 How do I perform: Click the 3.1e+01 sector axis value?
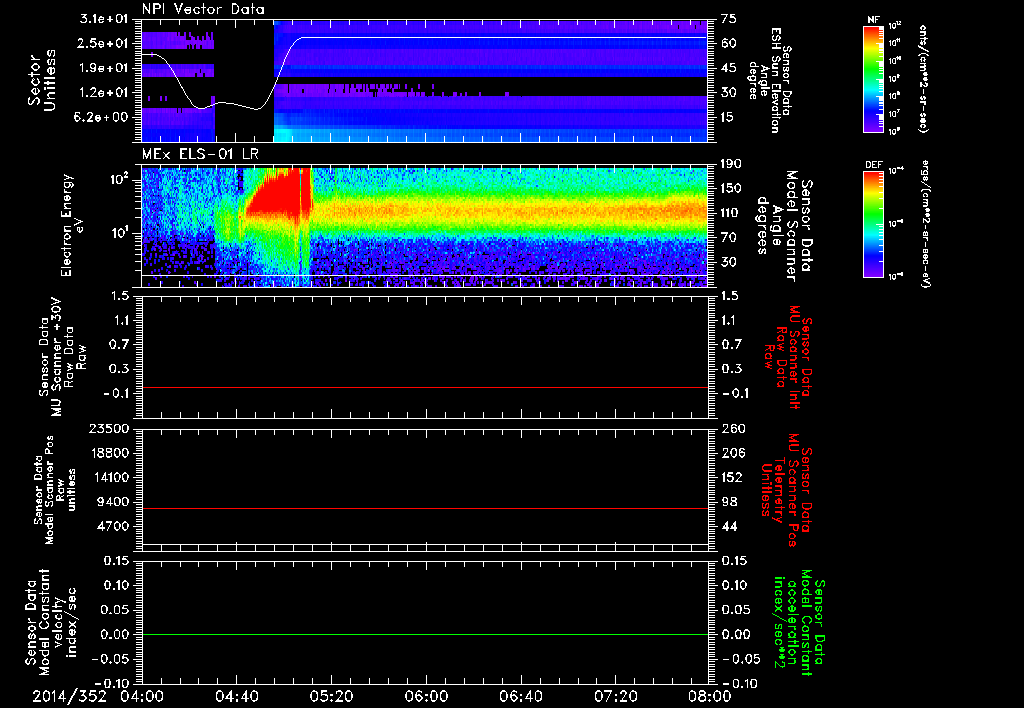[x=103, y=19]
